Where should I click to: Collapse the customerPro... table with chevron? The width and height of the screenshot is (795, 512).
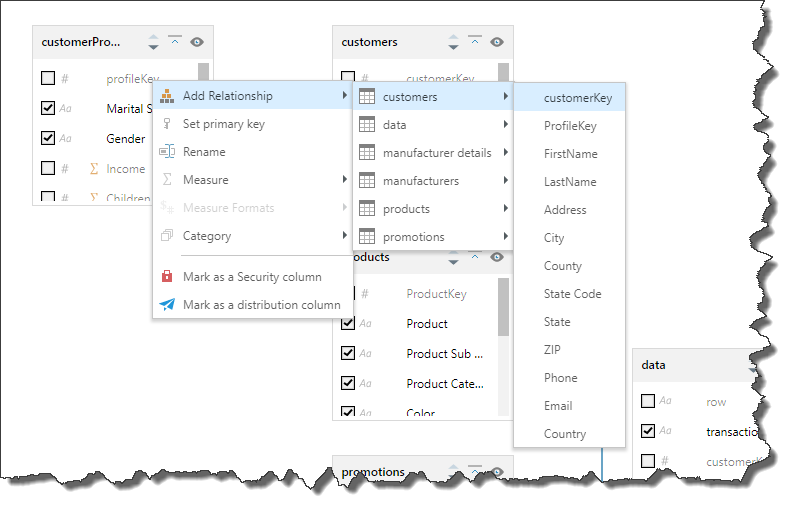point(175,42)
